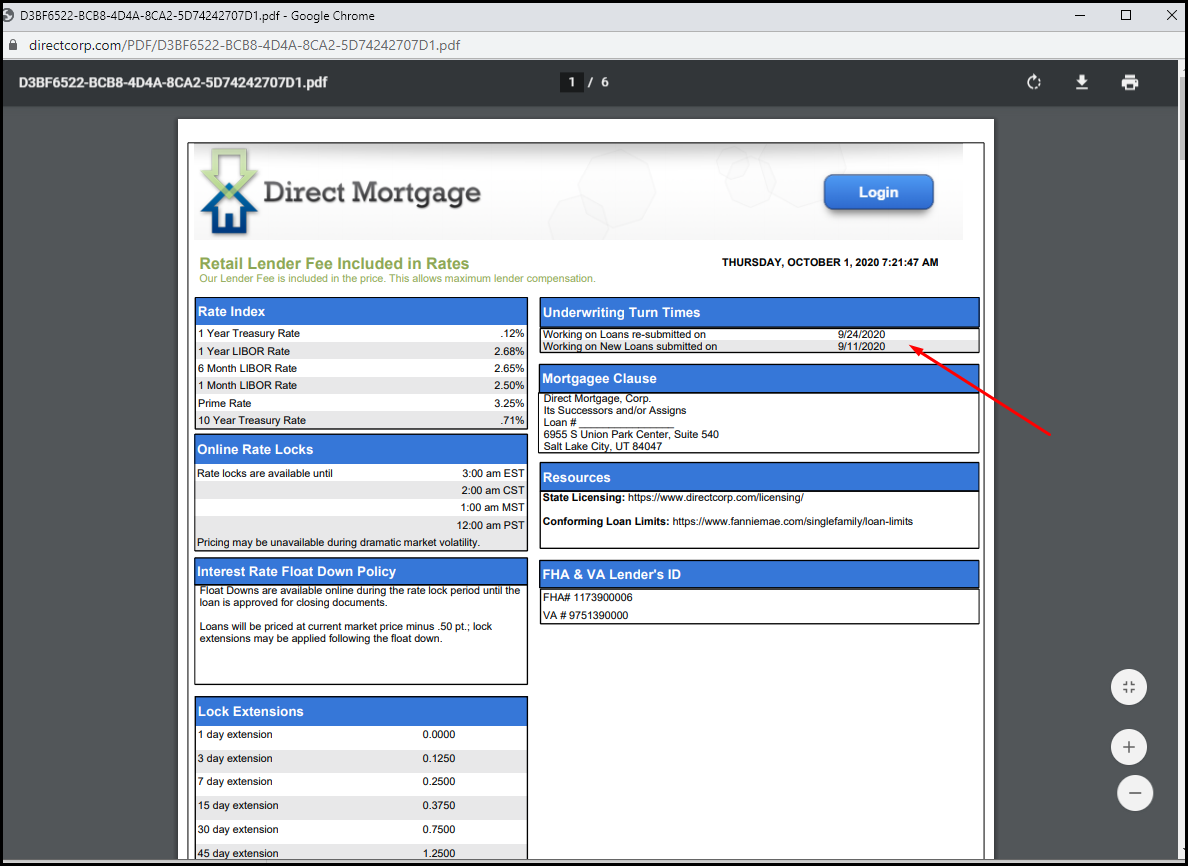Click the 1 Month LIBOR Rate row
Image resolution: width=1188 pixels, height=866 pixels.
[x=361, y=386]
